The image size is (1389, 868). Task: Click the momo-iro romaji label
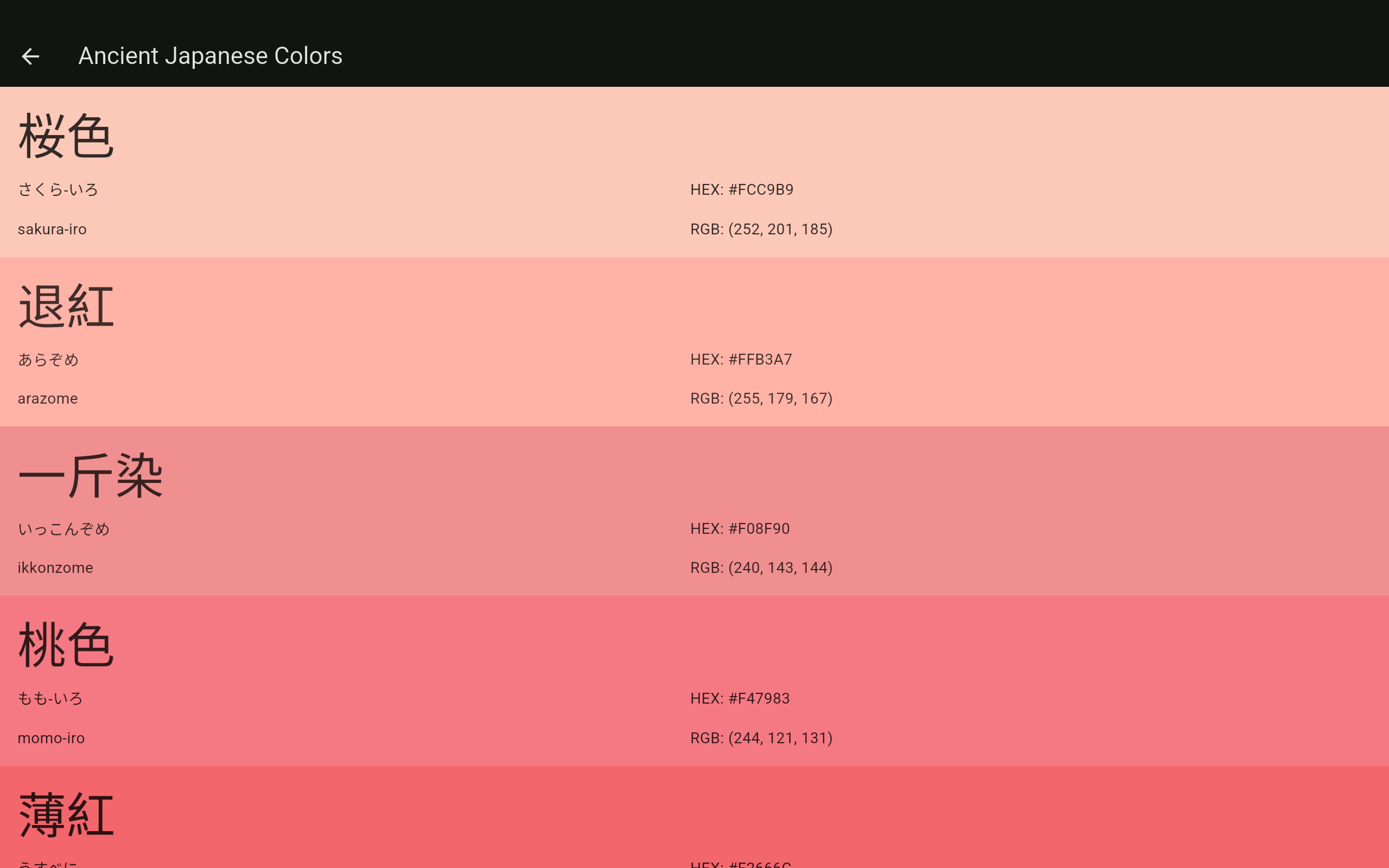point(51,738)
